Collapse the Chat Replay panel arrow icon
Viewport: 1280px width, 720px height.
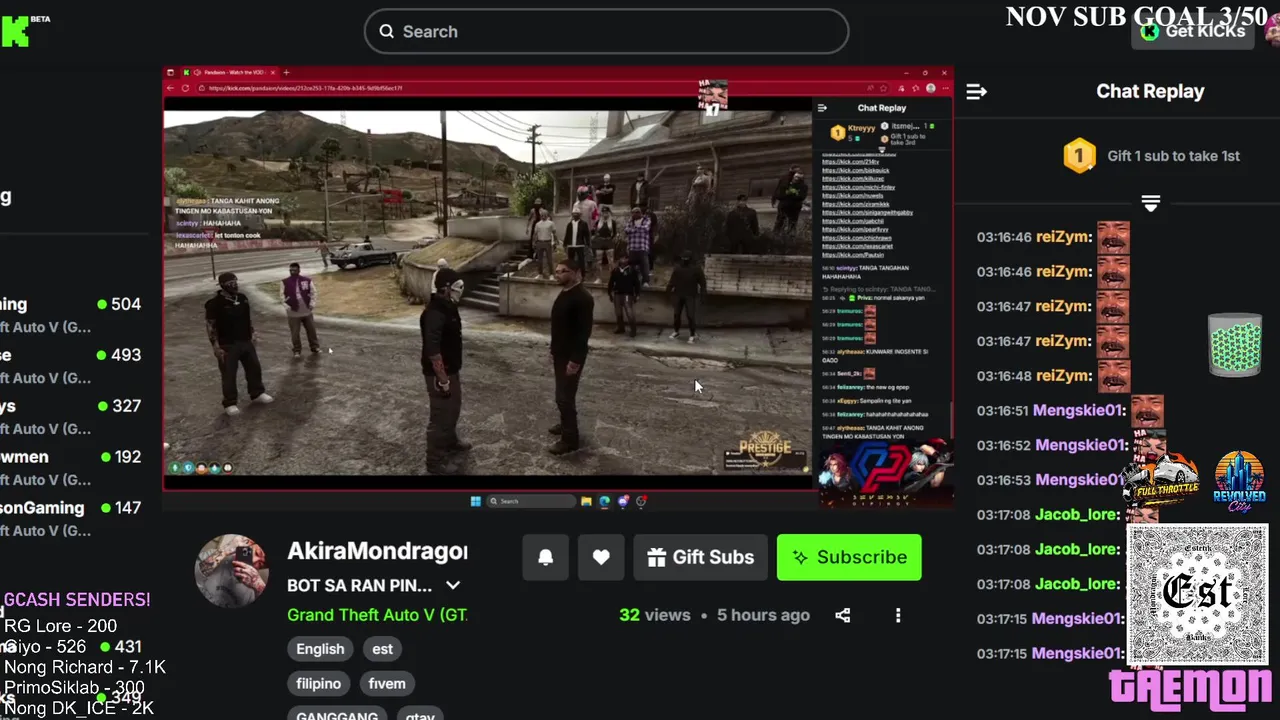(976, 92)
